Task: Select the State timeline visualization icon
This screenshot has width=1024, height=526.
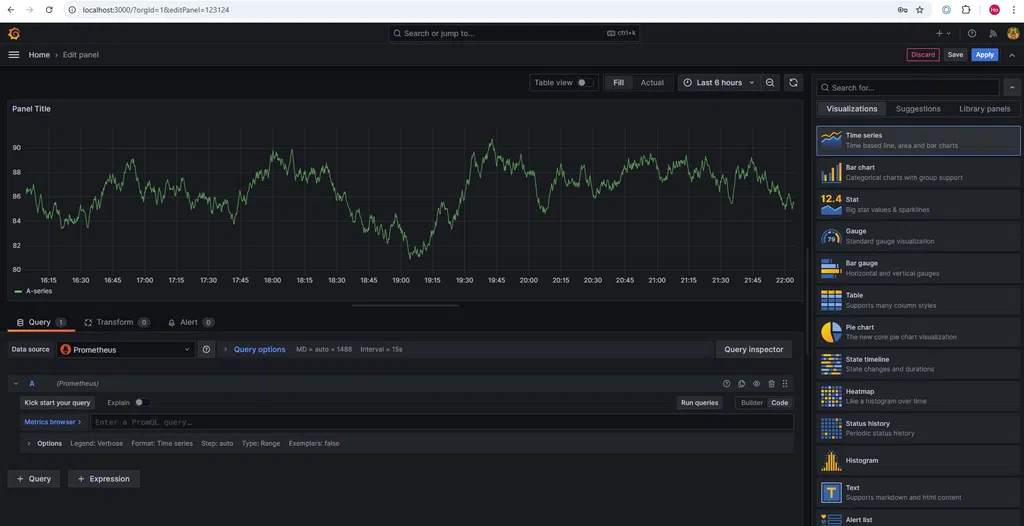Action: pyautogui.click(x=831, y=365)
